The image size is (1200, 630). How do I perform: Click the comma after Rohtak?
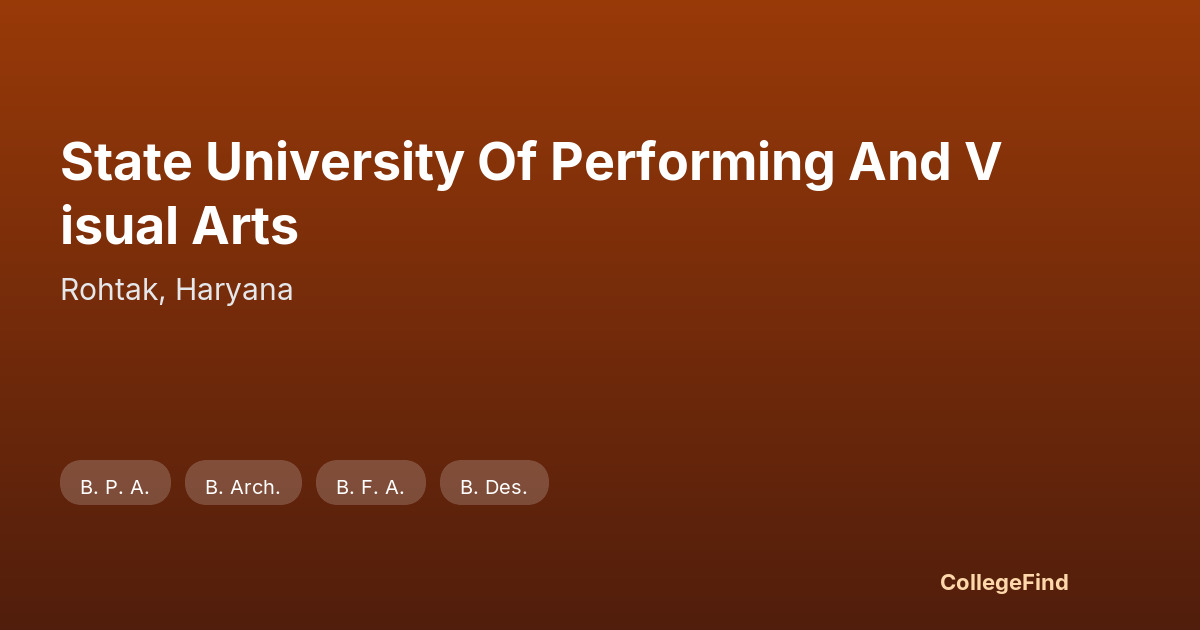[165, 298]
